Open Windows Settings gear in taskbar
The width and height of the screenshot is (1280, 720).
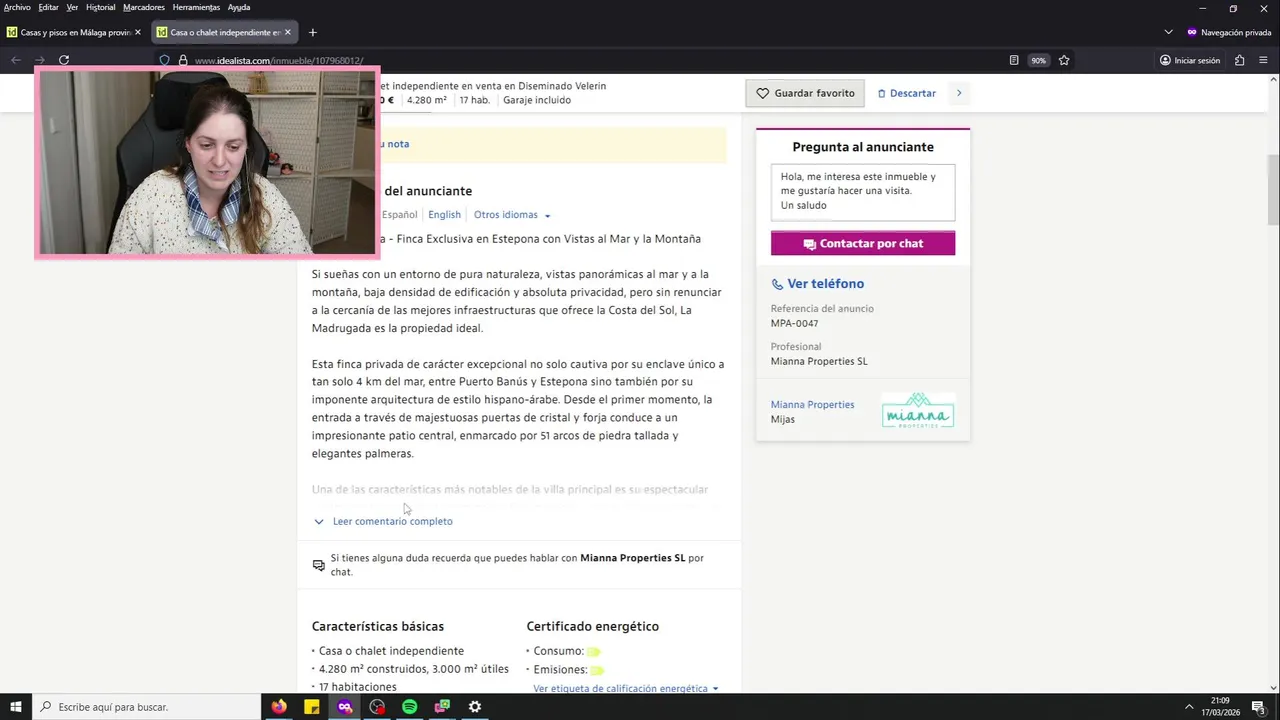pyautogui.click(x=475, y=707)
